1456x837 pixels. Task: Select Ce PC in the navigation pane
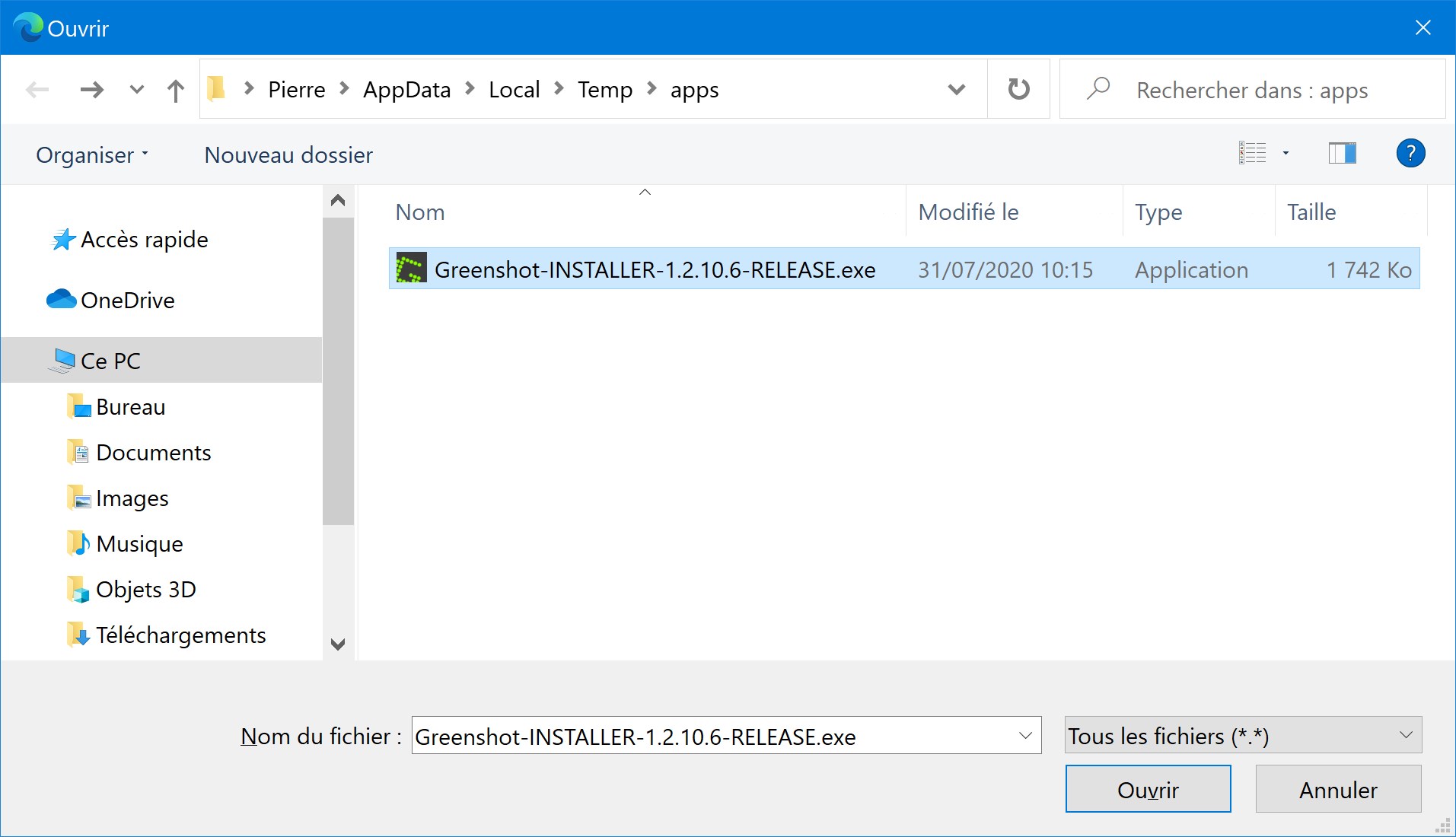(161, 360)
